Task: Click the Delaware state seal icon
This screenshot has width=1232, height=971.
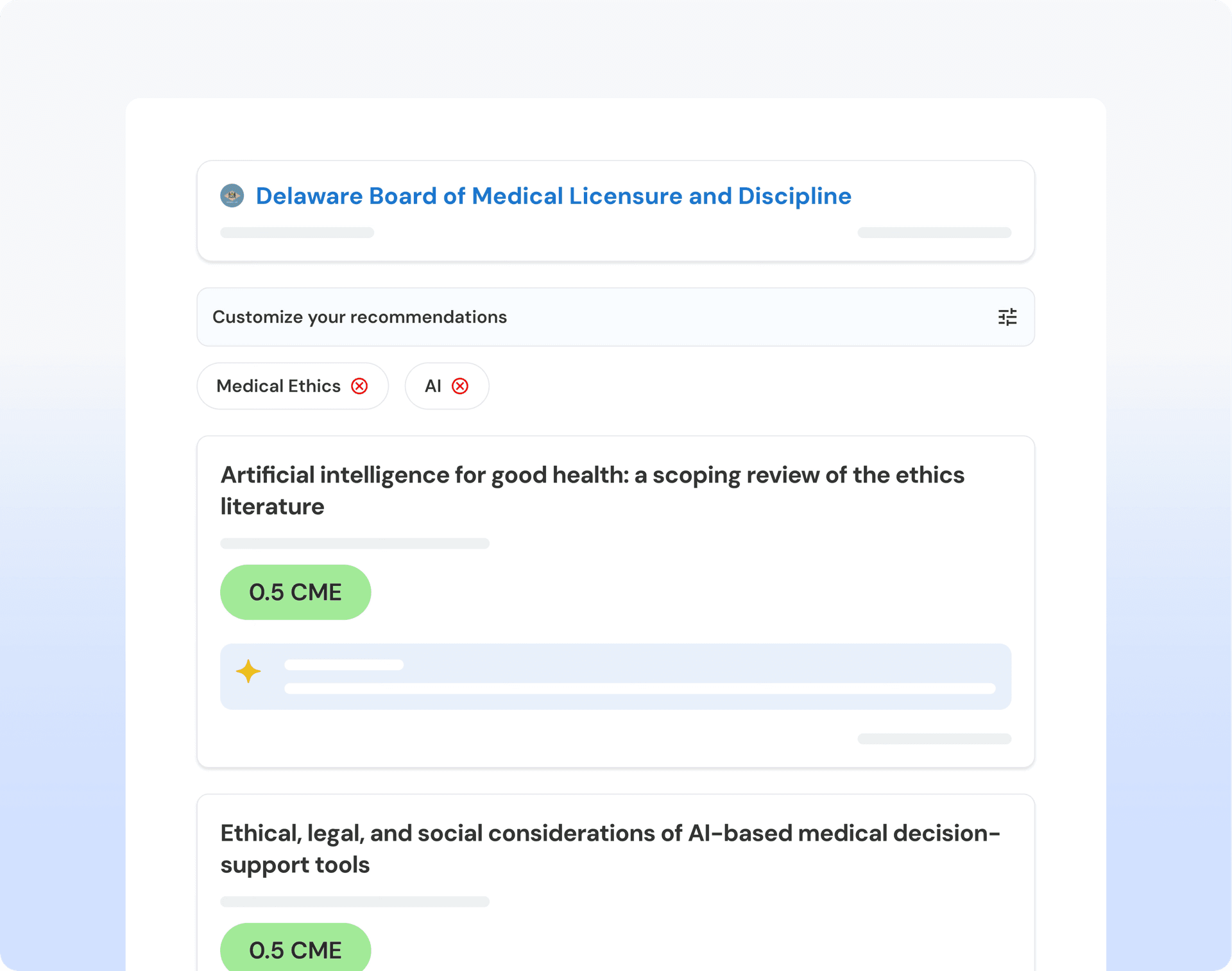Action: tap(232, 196)
